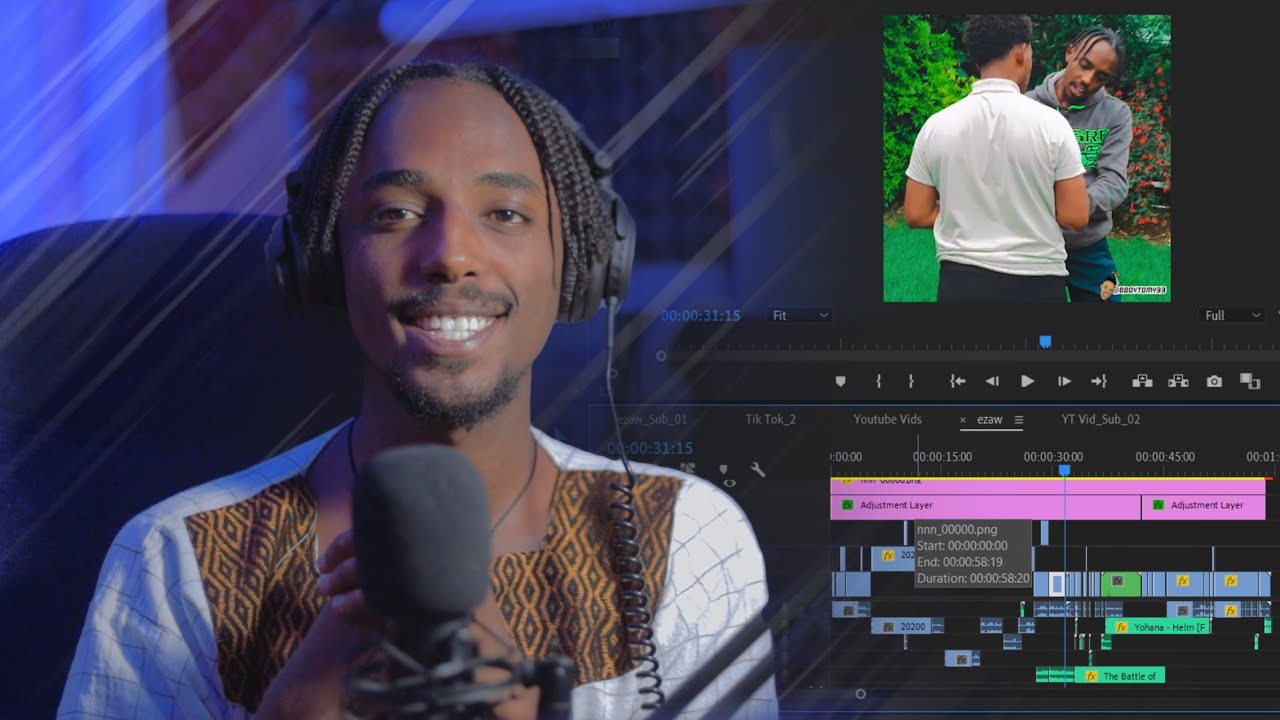Click the timeline playhead handle
The image size is (1280, 720).
tap(1064, 470)
